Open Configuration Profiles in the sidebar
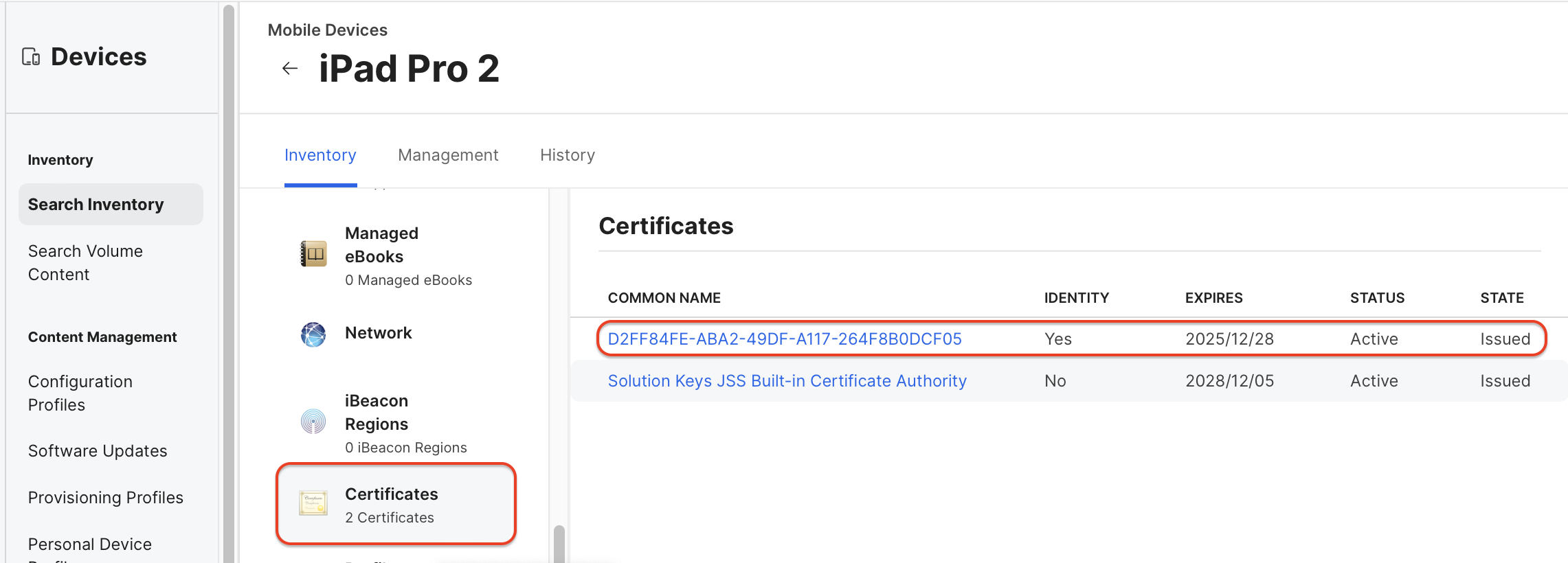Viewport: 1568px width, 563px height. click(x=80, y=393)
